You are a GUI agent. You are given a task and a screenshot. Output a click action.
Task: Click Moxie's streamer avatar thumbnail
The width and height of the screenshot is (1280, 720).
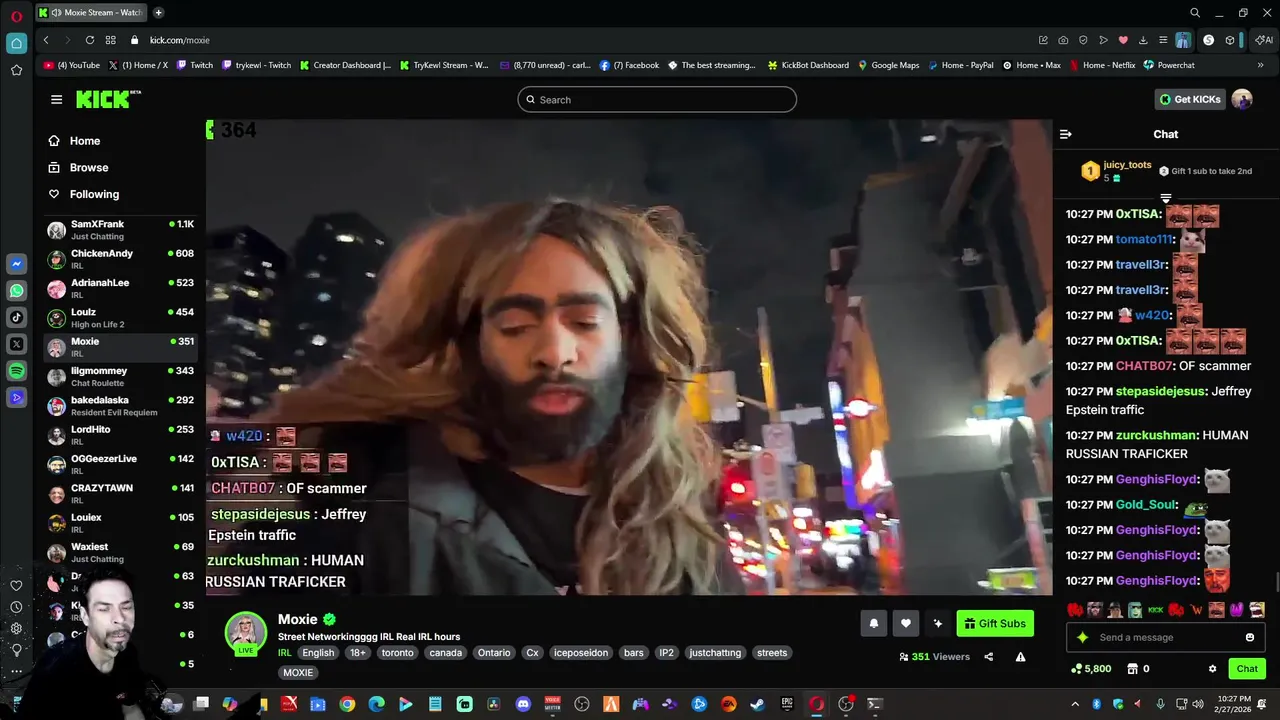click(245, 633)
